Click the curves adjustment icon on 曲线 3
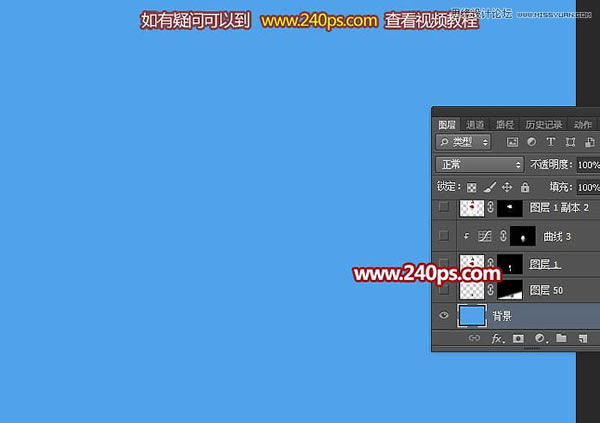 (484, 236)
